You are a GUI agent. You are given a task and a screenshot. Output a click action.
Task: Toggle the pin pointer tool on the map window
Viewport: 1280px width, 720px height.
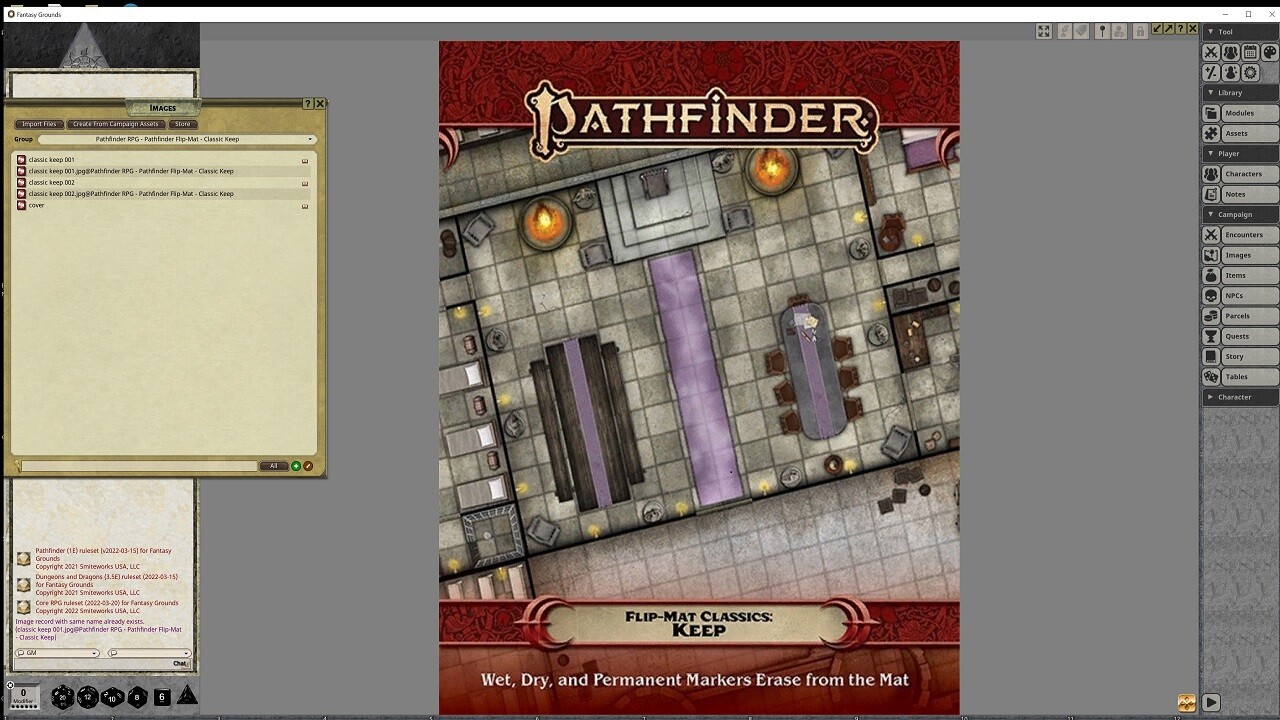tap(1101, 31)
